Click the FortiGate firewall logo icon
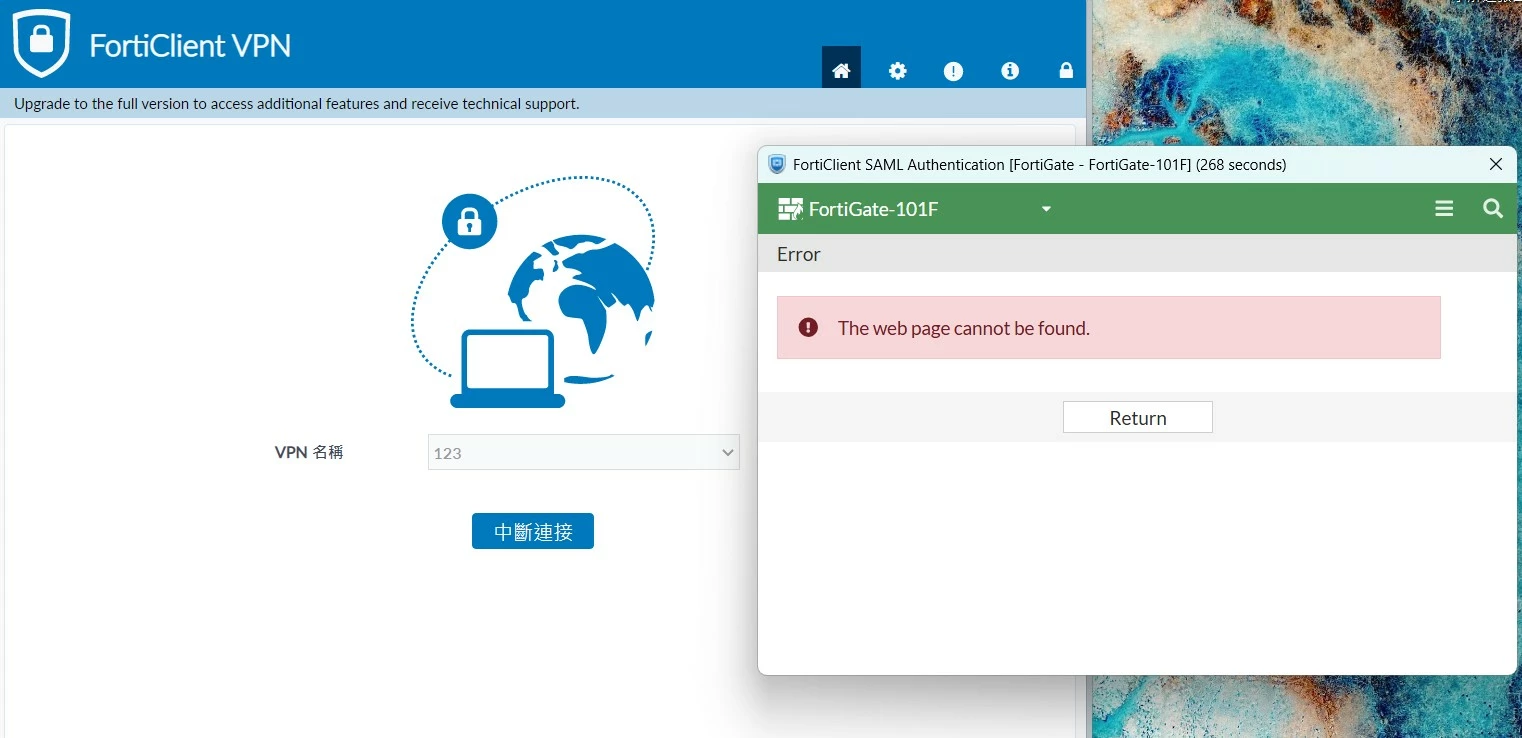Screen dimensions: 1522x738 (790, 209)
